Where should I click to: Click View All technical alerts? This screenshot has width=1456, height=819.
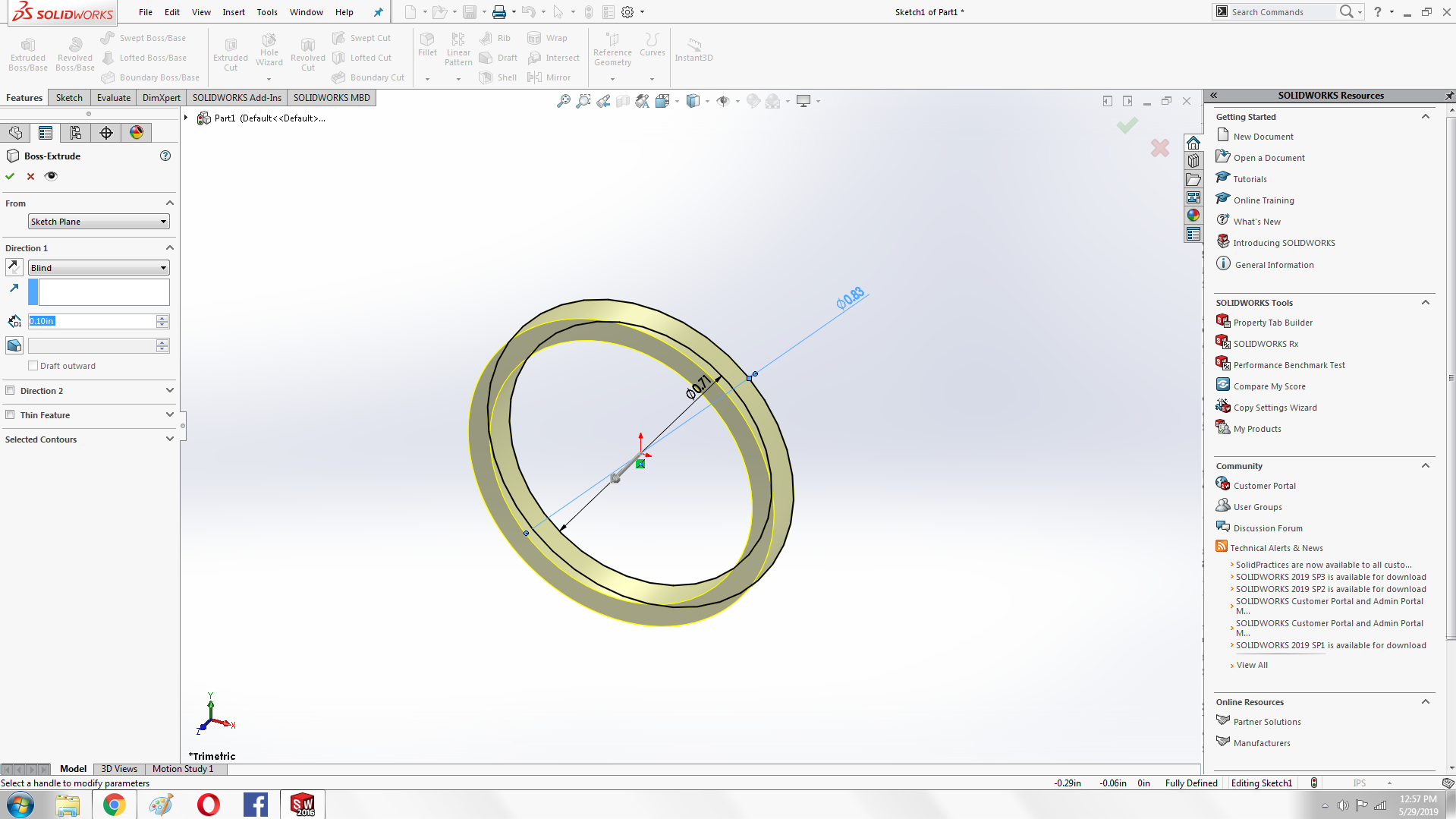(1252, 665)
